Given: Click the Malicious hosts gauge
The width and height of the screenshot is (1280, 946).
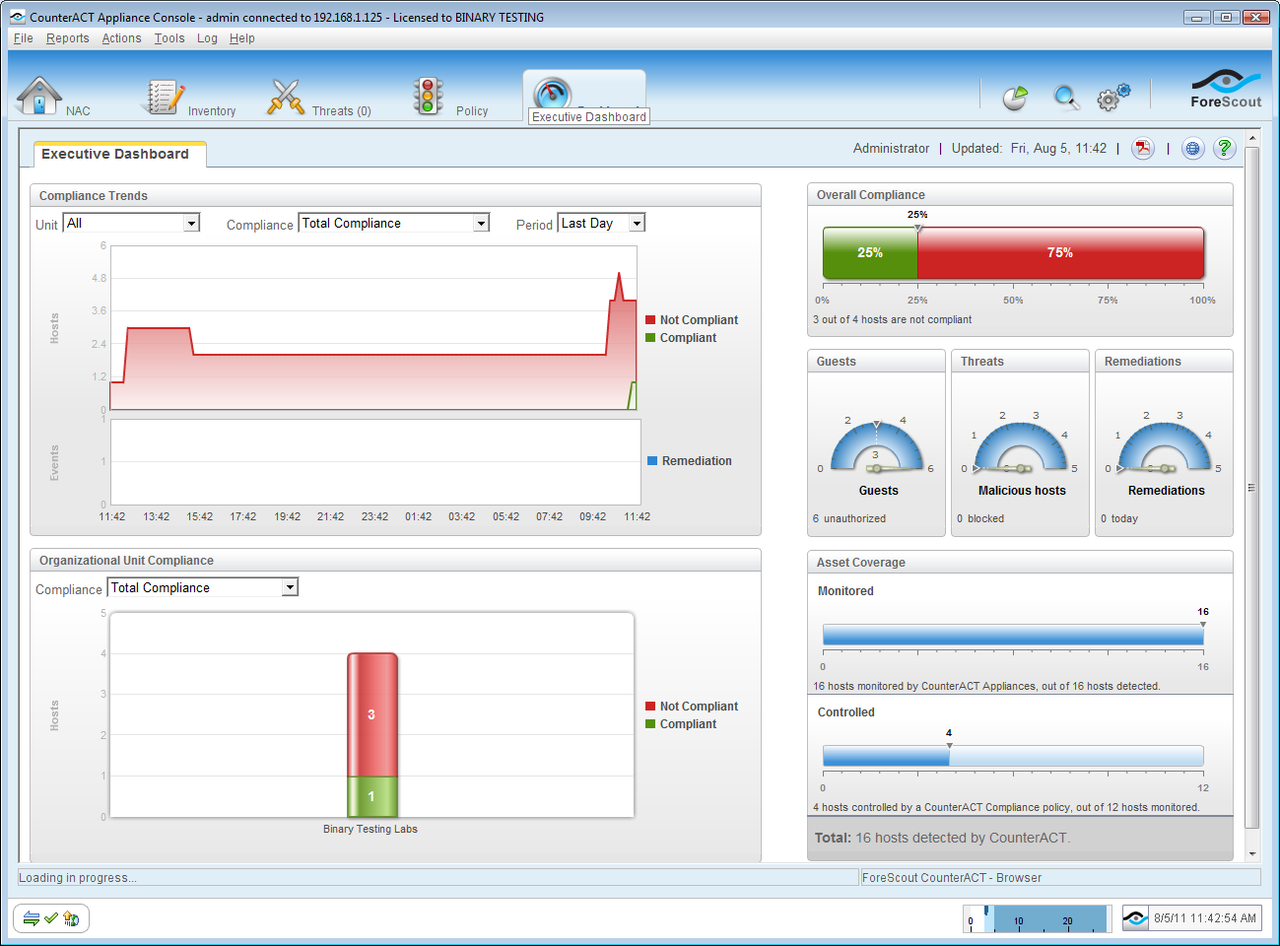Looking at the screenshot, I should pos(1021,445).
